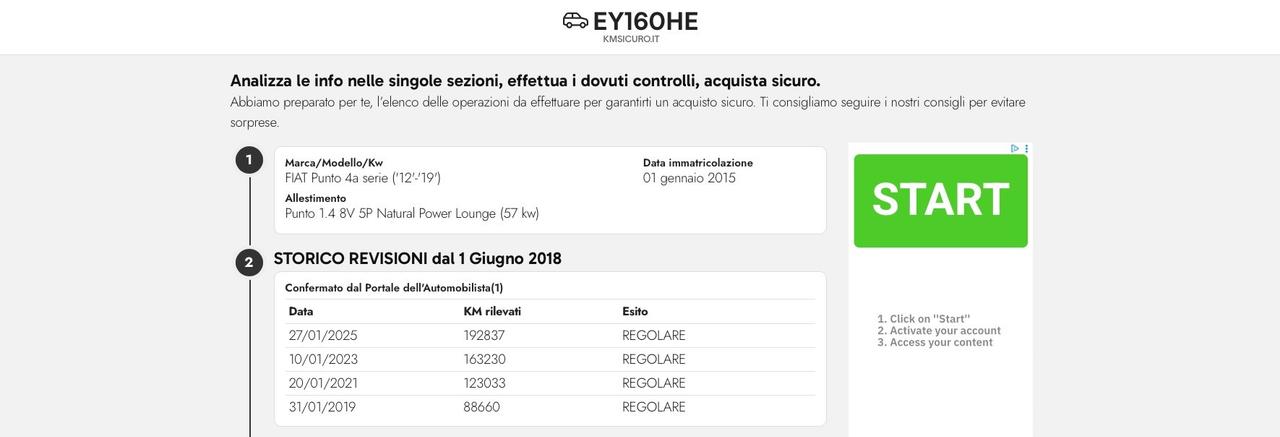Click the Data column header

coord(301,311)
